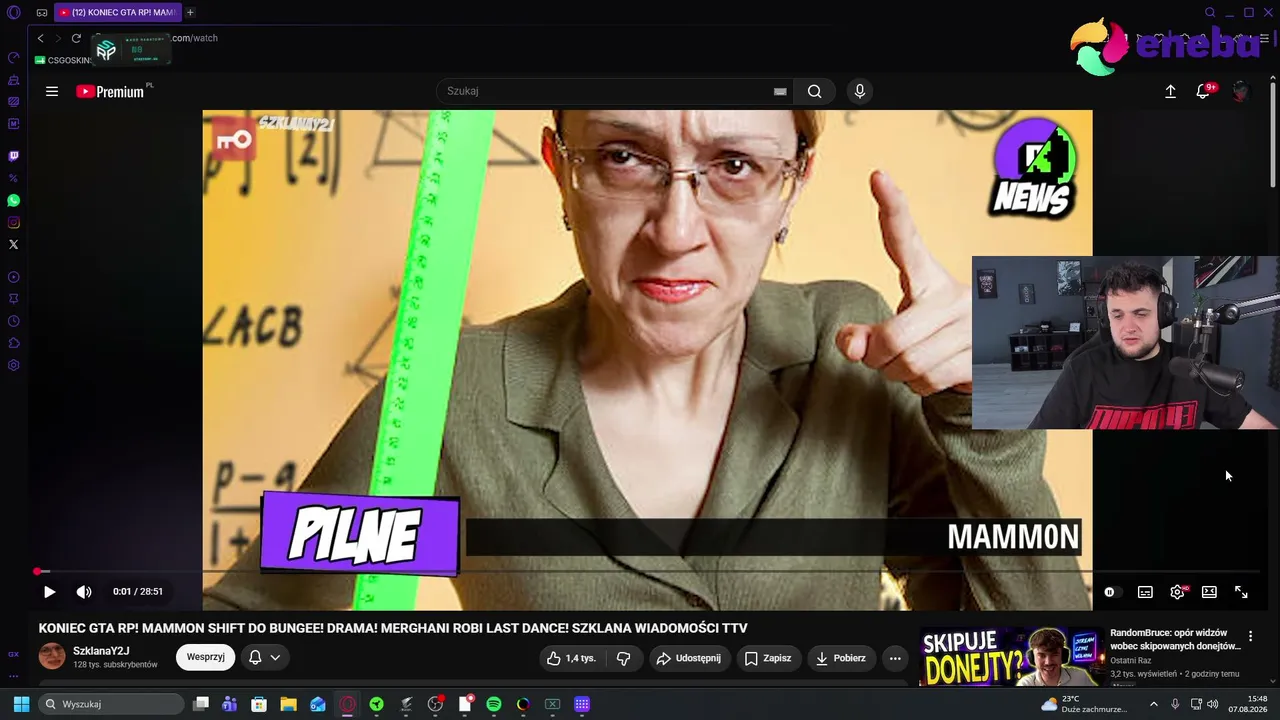Mute the video volume
The width and height of the screenshot is (1280, 720).
[x=84, y=592]
